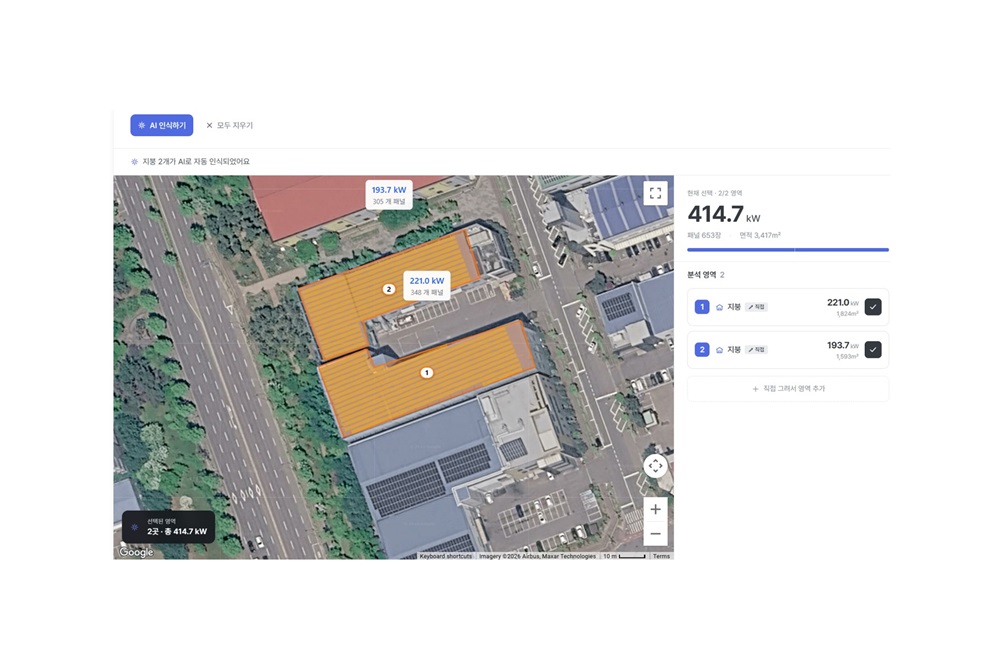
Task: Click the 면적 3,417m² text
Action: coord(760,235)
